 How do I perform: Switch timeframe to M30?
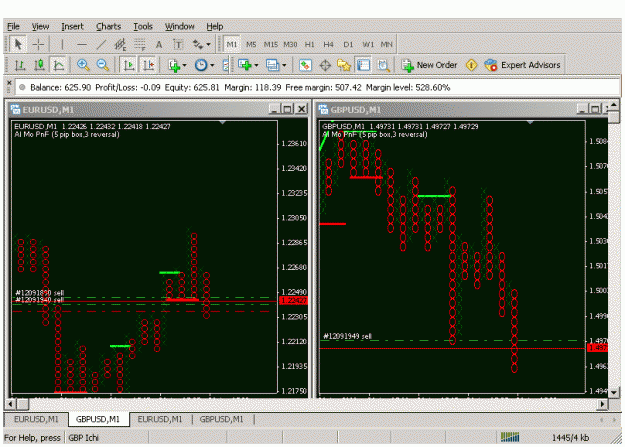click(290, 44)
